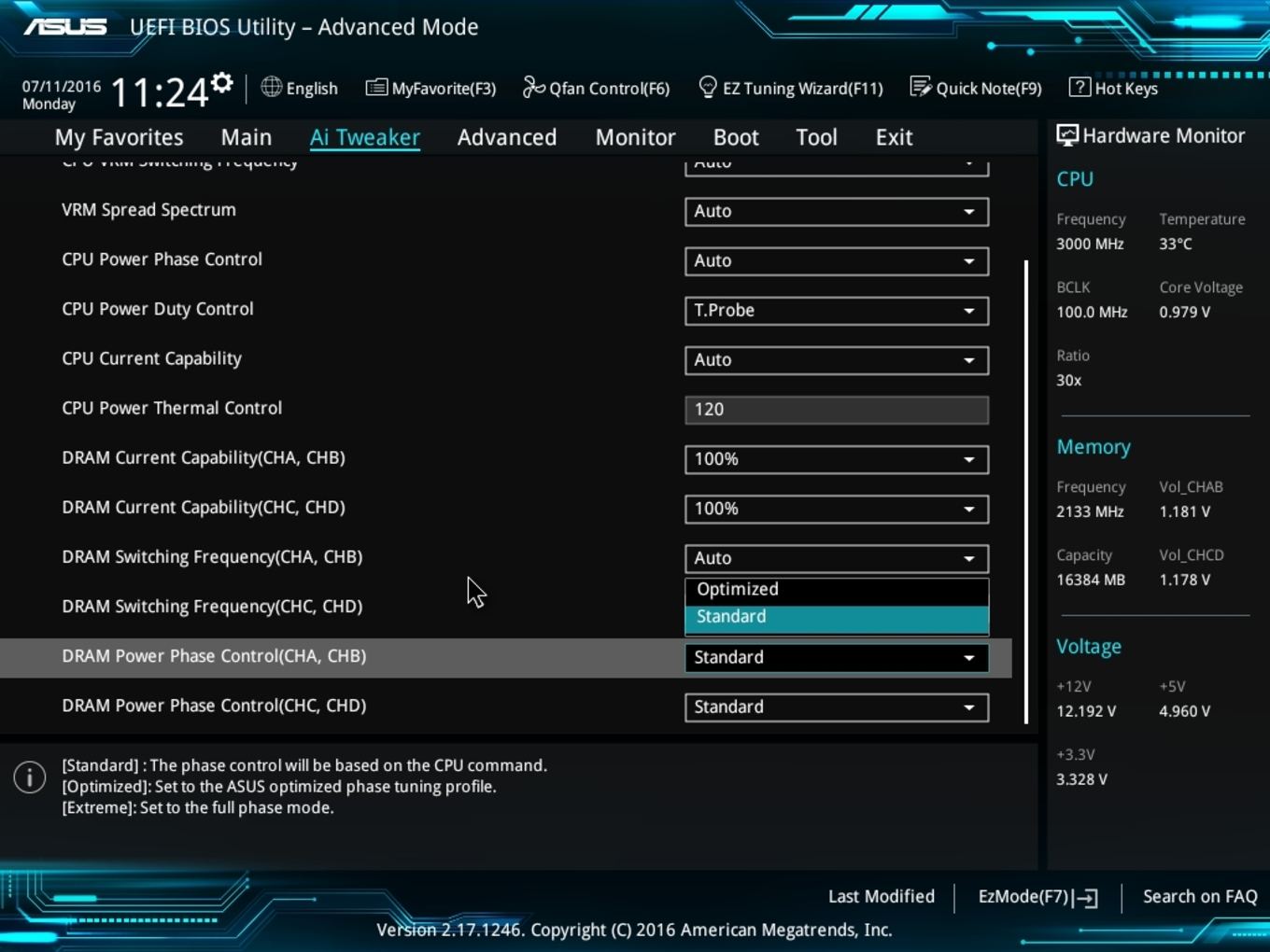
Task: Go to the Exit tab
Action: pyautogui.click(x=894, y=137)
